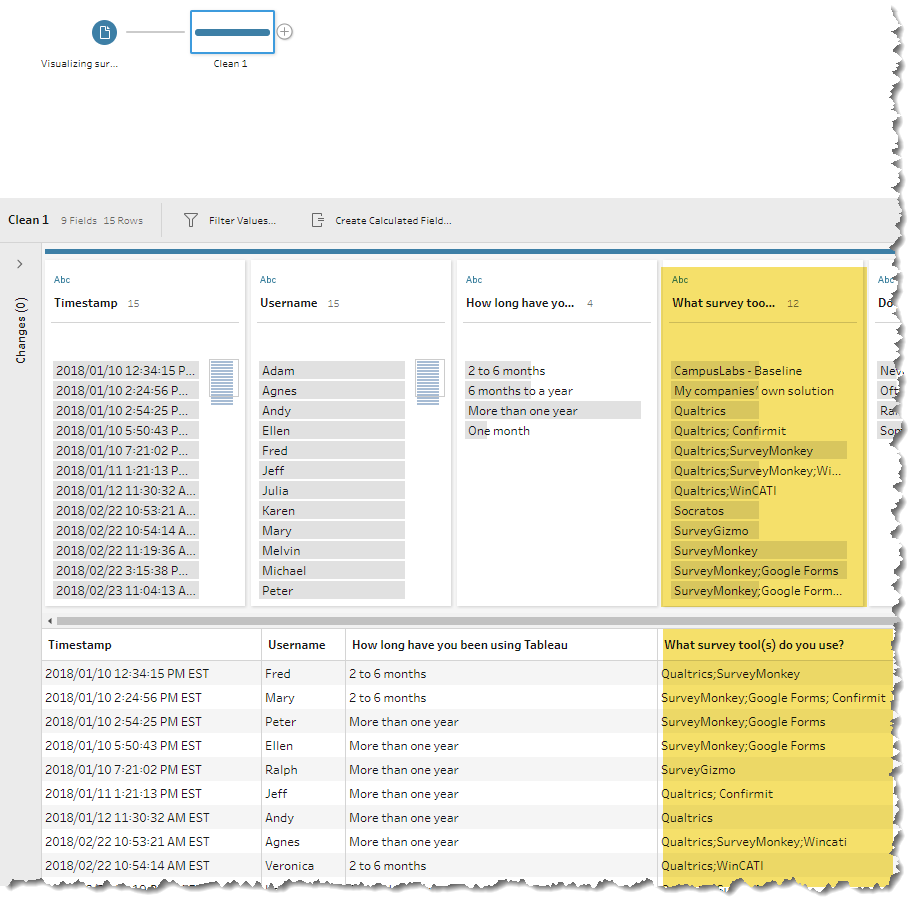Select '6 months to a year' value

[520, 390]
